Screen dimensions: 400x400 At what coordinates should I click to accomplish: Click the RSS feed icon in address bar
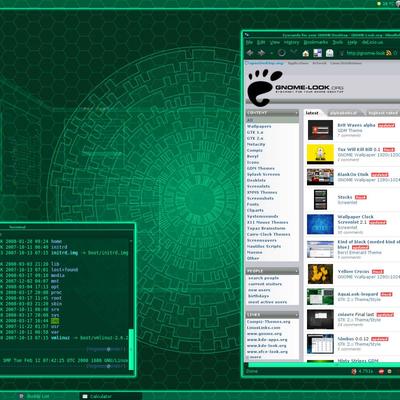pyautogui.click(x=389, y=53)
